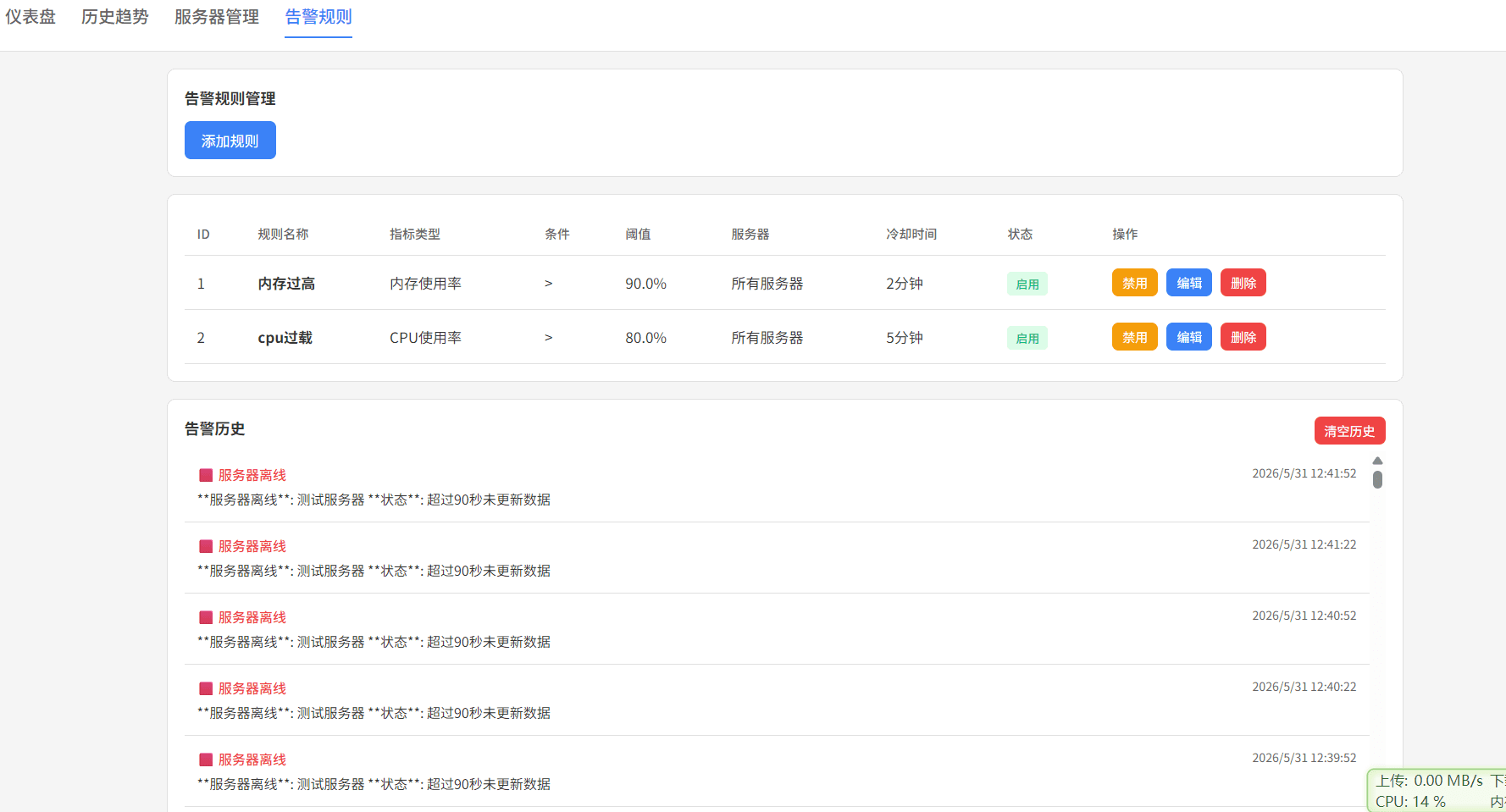Disable the cpu过载 rule with 禁用
Image resolution: width=1506 pixels, height=812 pixels.
[x=1135, y=337]
